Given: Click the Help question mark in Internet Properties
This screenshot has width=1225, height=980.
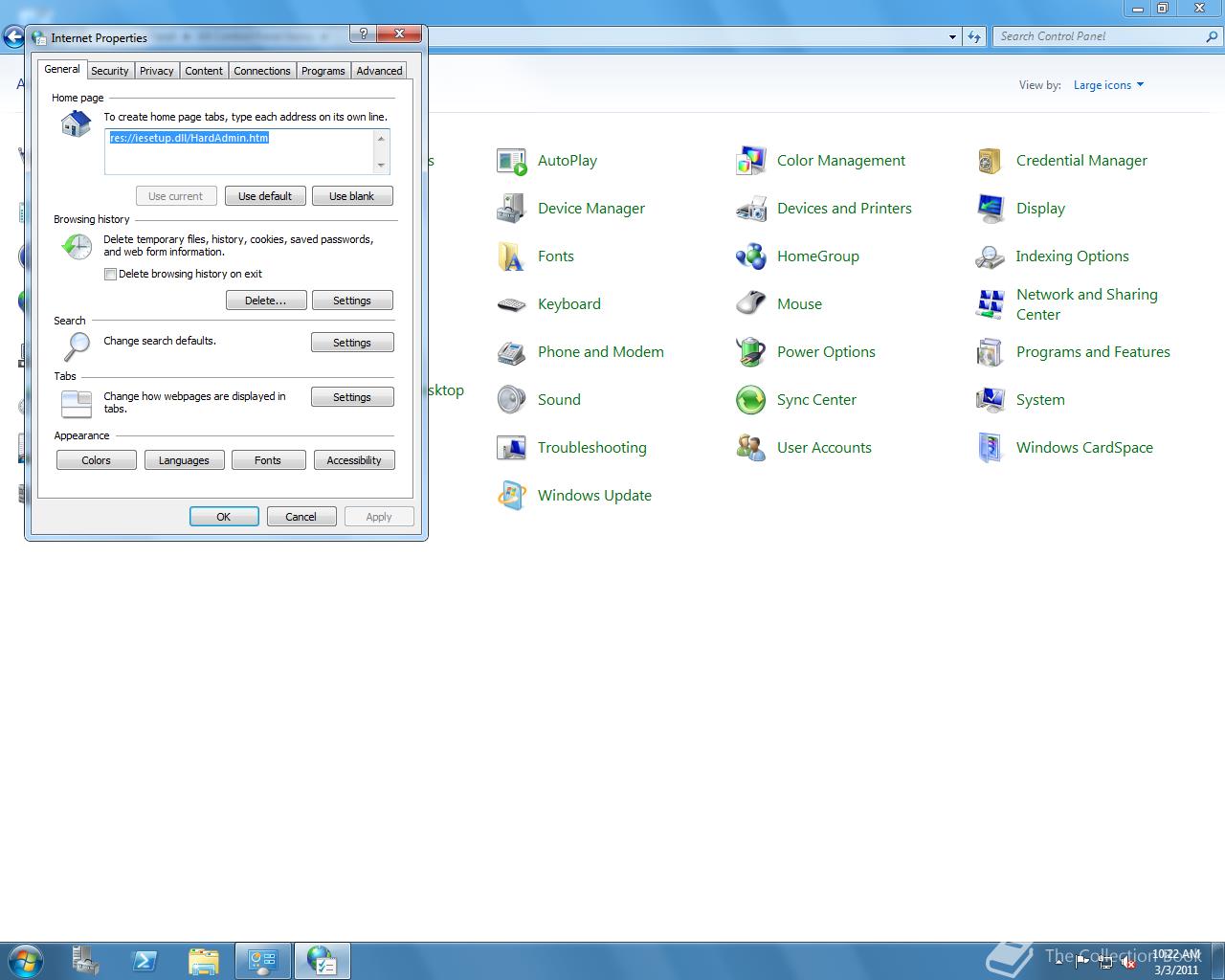Looking at the screenshot, I should [x=363, y=33].
